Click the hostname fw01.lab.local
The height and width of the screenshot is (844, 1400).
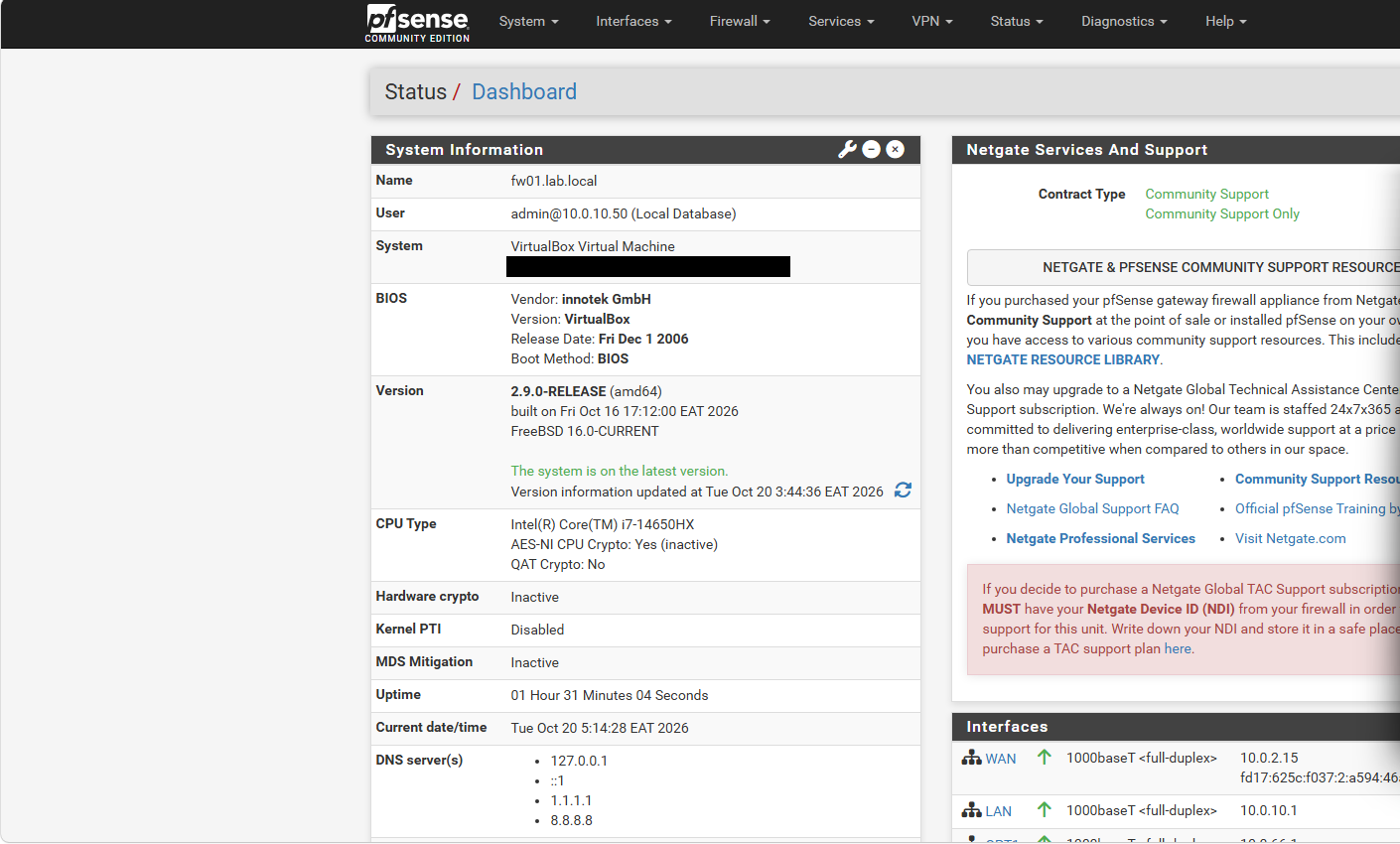click(x=554, y=181)
